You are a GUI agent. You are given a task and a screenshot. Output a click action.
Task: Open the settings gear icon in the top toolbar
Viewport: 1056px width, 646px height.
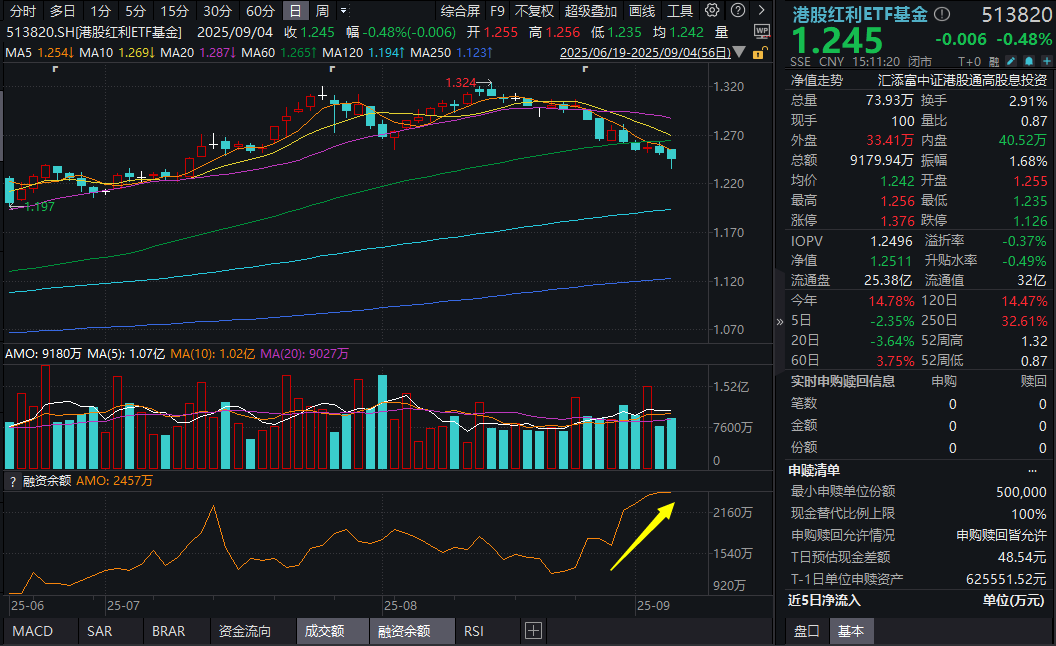(712, 10)
